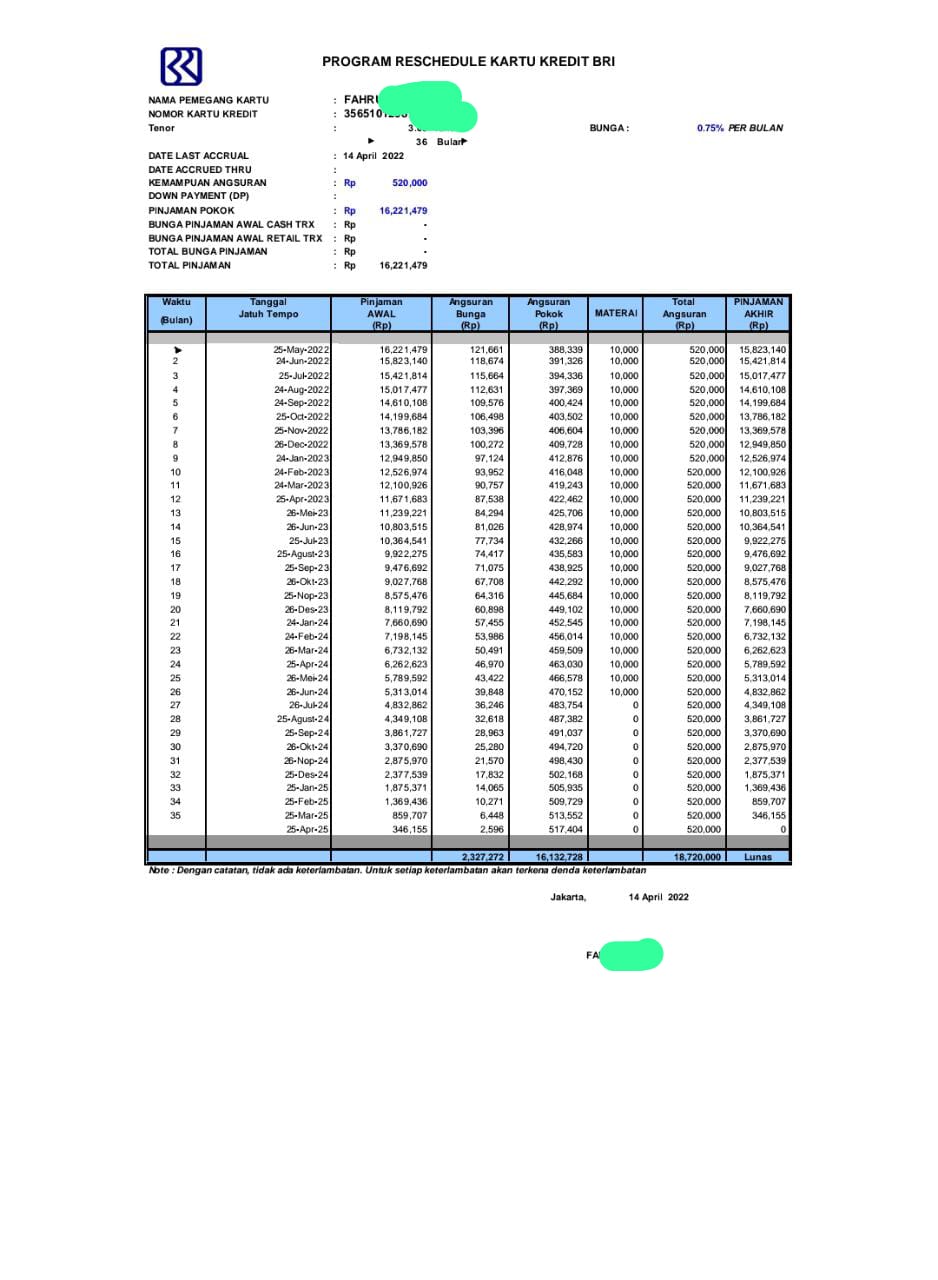Image resolution: width=938 pixels, height=1280 pixels.
Task: Click principal installment "388,339"
Action: tap(566, 350)
